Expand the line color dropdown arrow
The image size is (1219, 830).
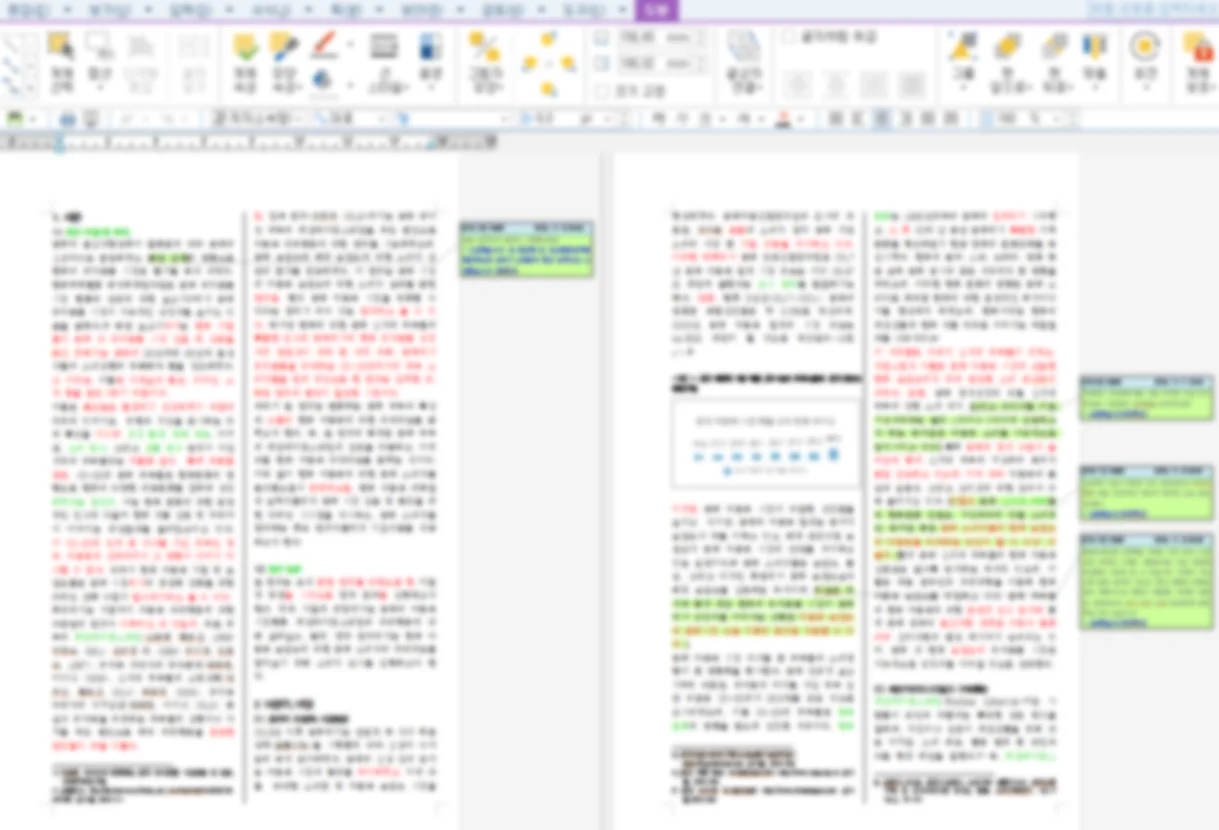click(349, 46)
